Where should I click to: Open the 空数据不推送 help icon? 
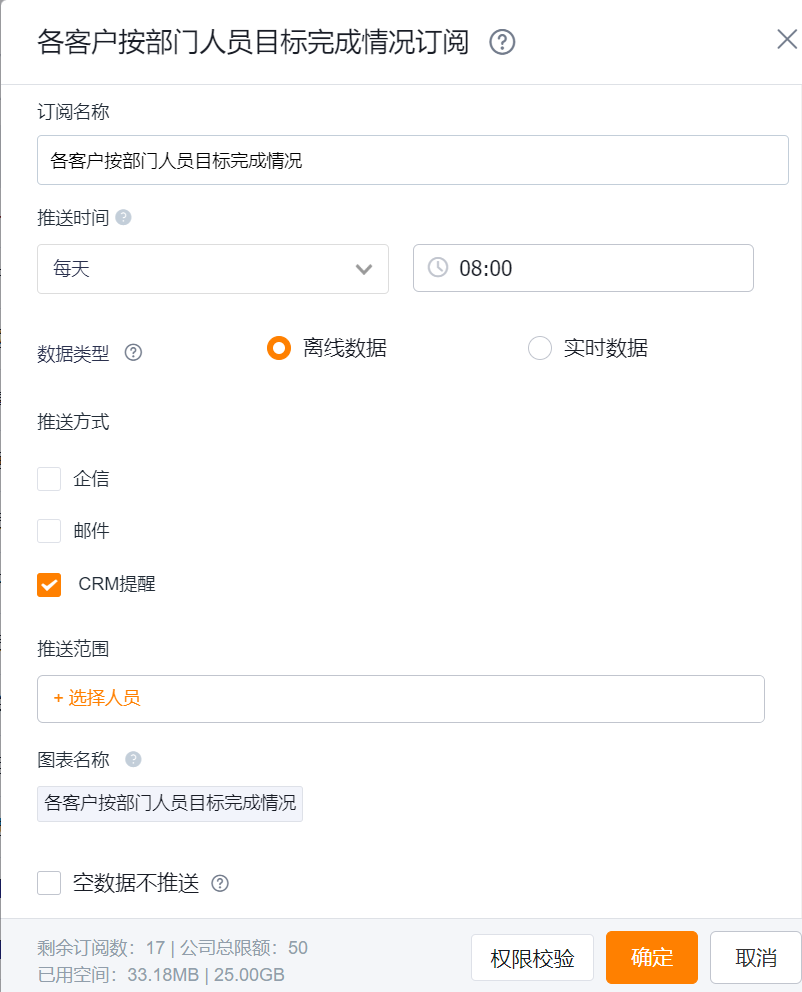[220, 884]
